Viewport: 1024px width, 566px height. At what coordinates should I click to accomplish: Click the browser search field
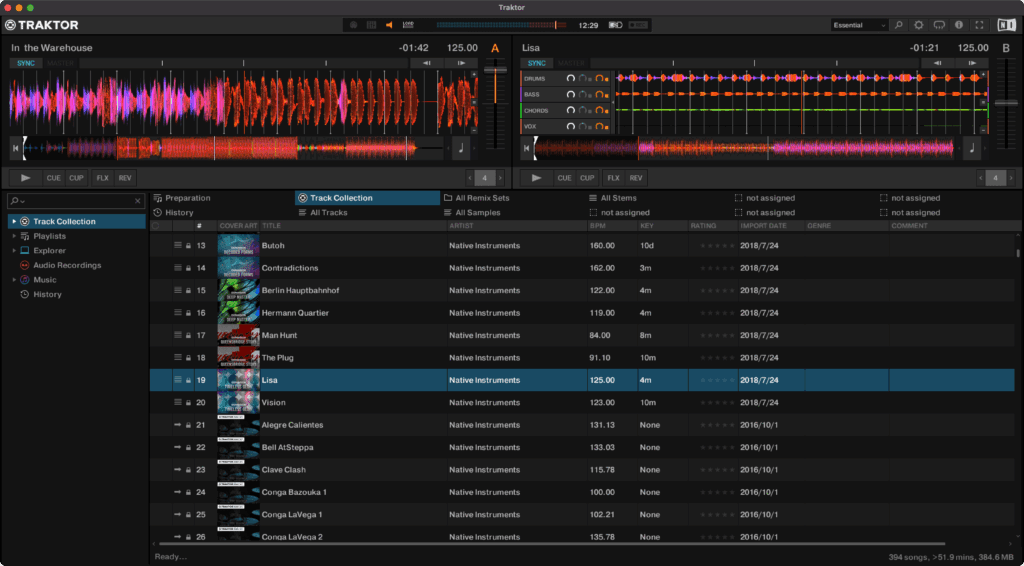pyautogui.click(x=75, y=202)
